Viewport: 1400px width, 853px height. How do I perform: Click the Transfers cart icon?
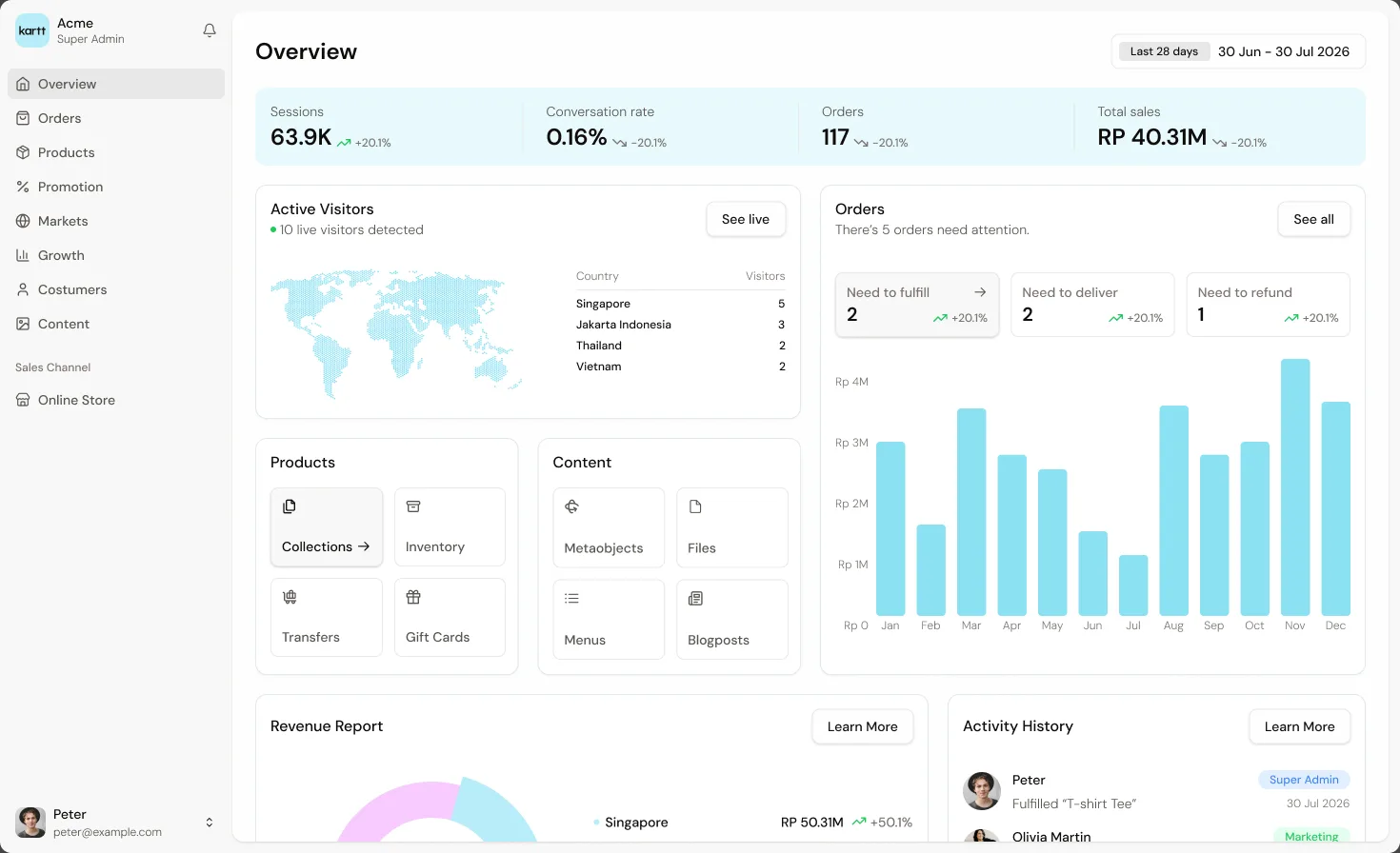[290, 597]
